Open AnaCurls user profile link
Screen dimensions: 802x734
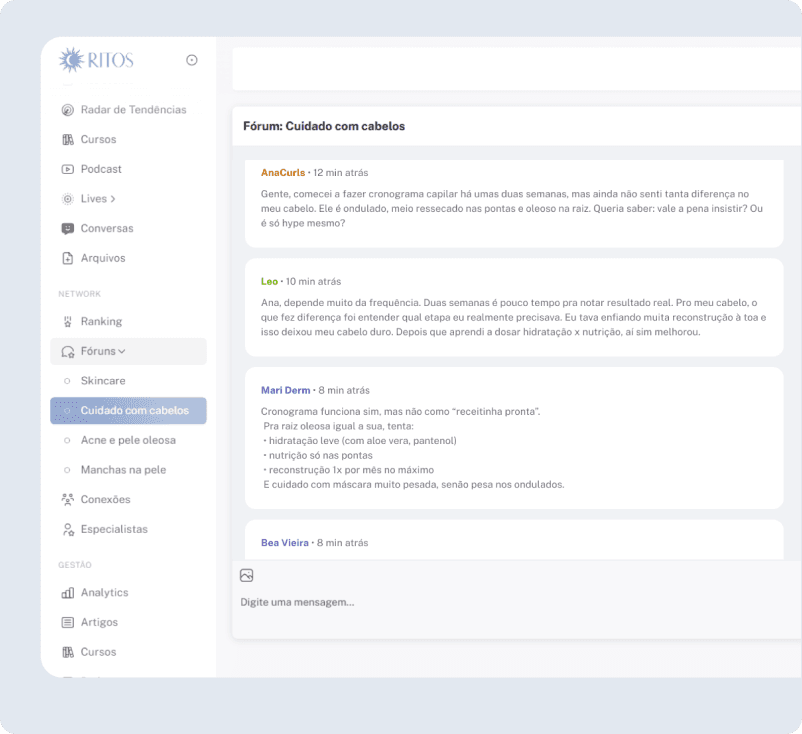click(x=283, y=173)
